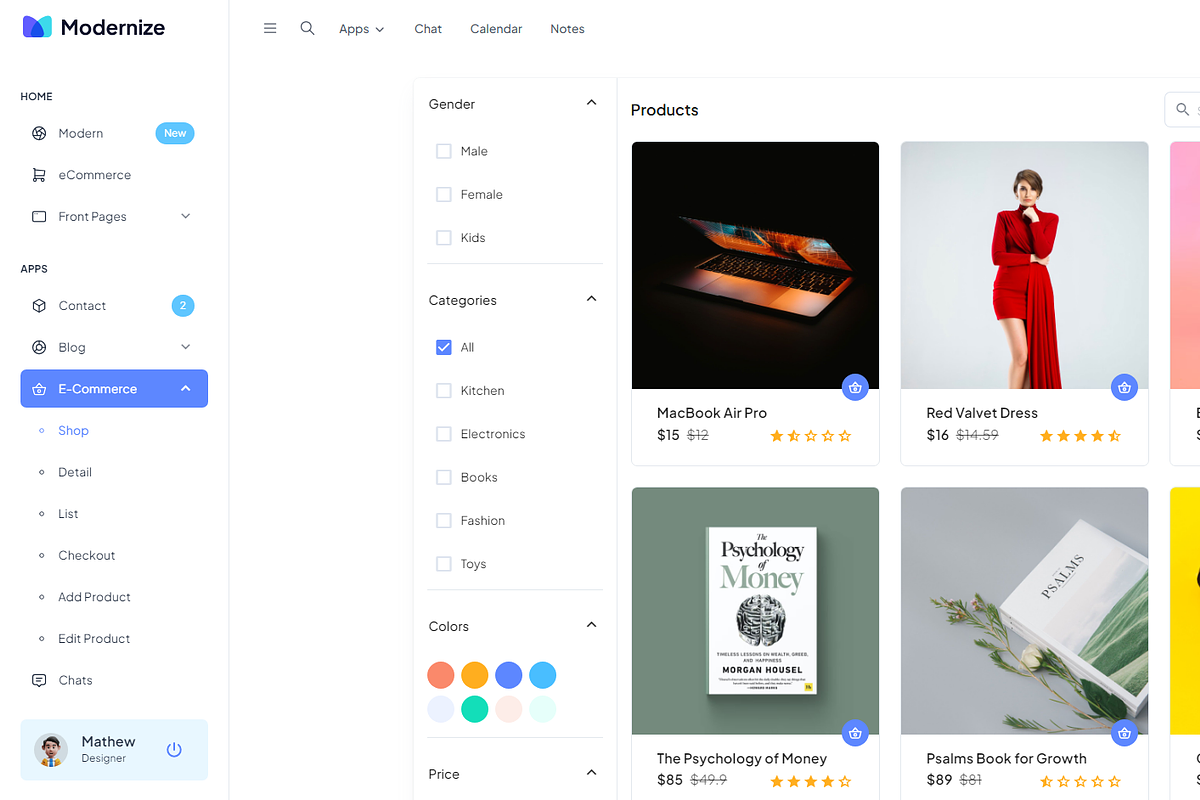Check the Toys category checkbox
The width and height of the screenshot is (1200, 800).
[444, 564]
